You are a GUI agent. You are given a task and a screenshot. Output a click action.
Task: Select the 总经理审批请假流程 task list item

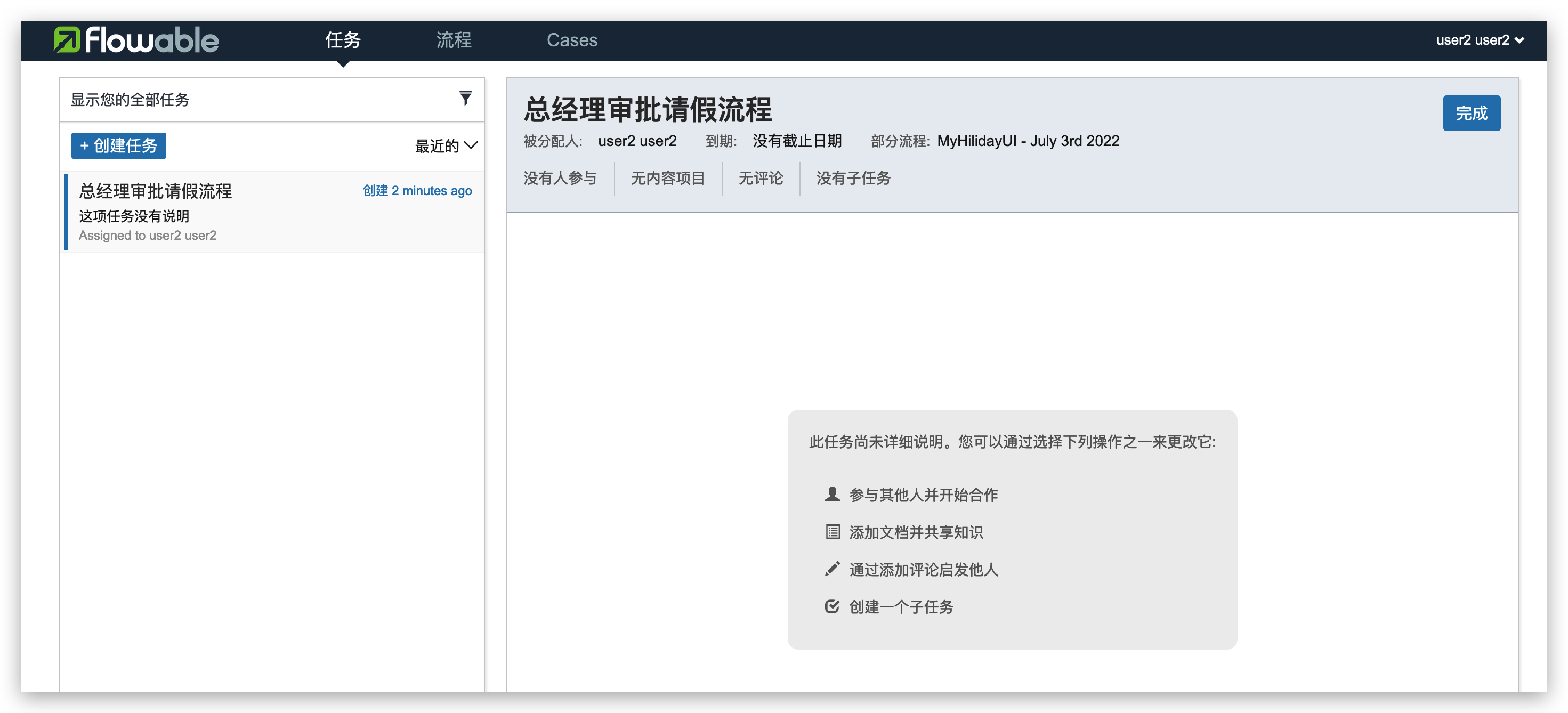[x=274, y=212]
